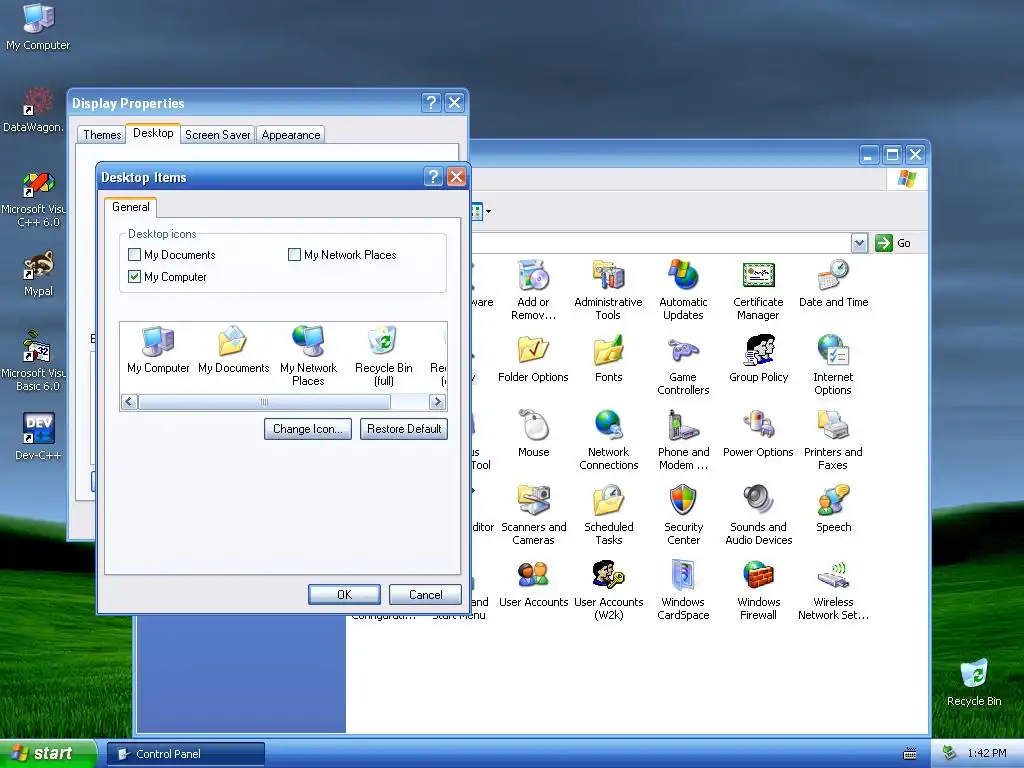Open Administrative Tools icon

click(608, 290)
